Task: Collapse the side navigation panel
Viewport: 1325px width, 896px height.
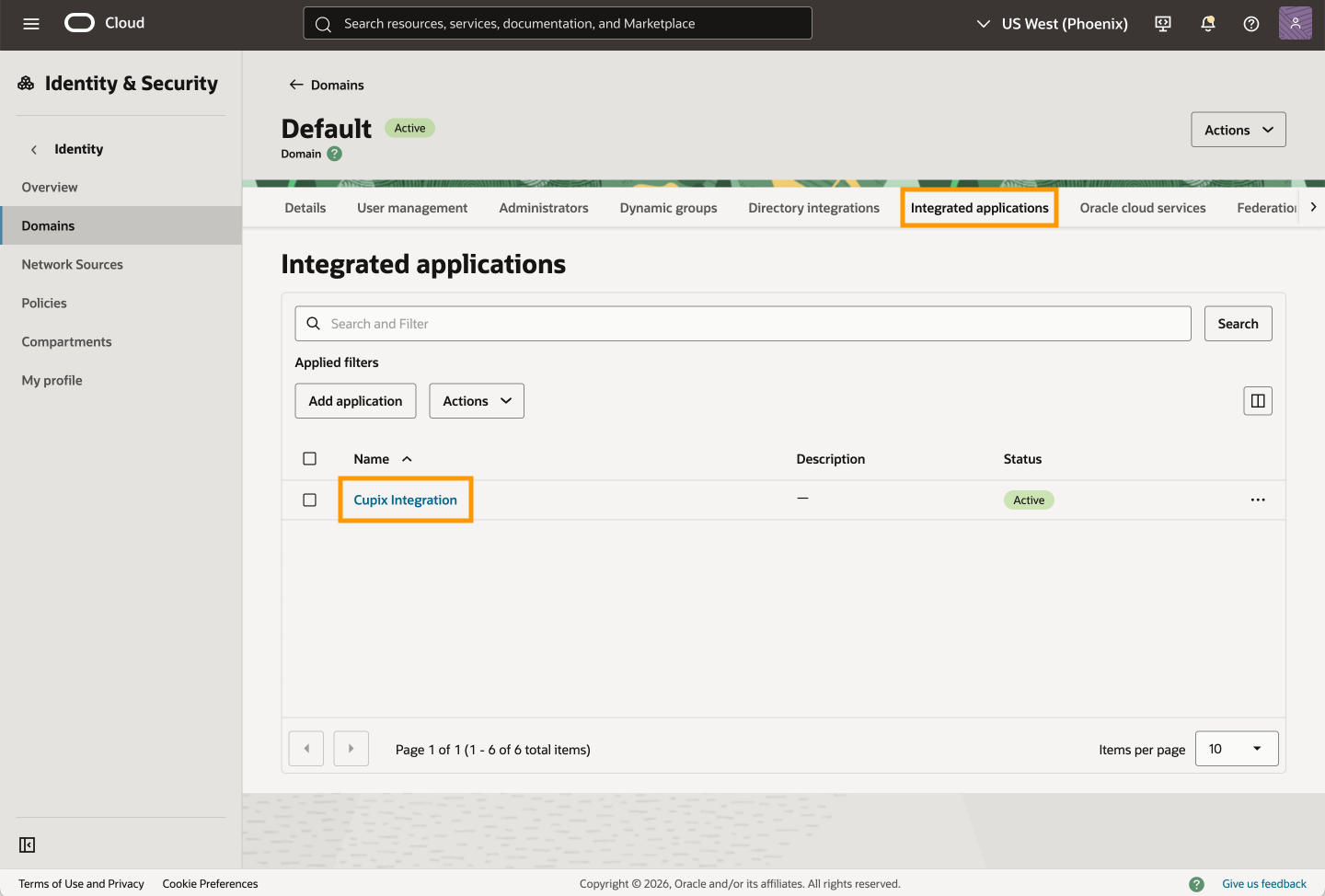Action: click(x=28, y=844)
